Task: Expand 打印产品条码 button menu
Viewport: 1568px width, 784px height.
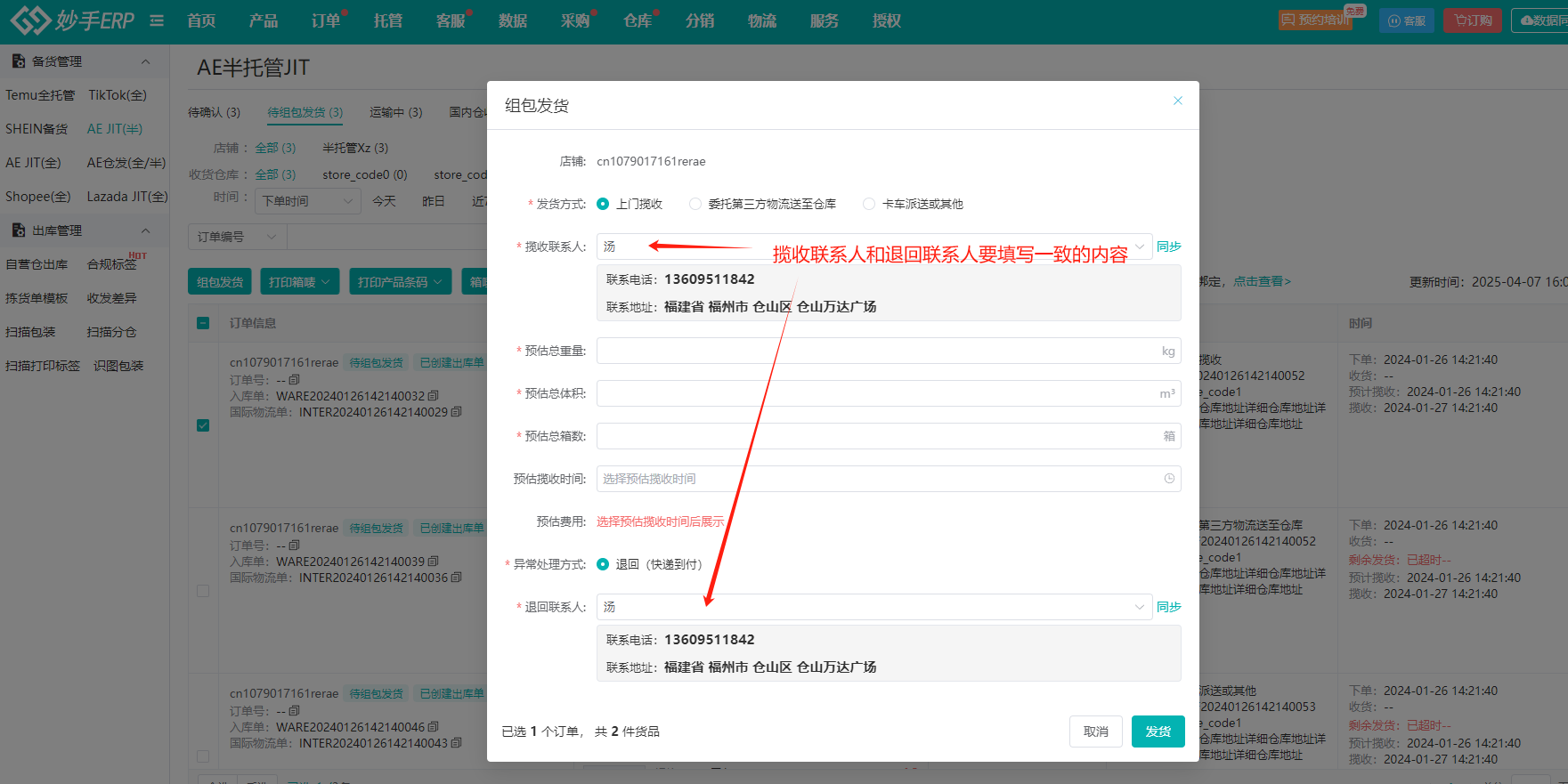Action: (400, 282)
